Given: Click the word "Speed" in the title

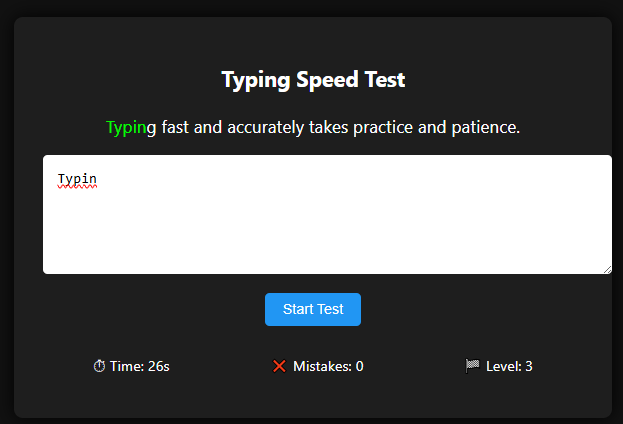Looking at the screenshot, I should [326, 80].
